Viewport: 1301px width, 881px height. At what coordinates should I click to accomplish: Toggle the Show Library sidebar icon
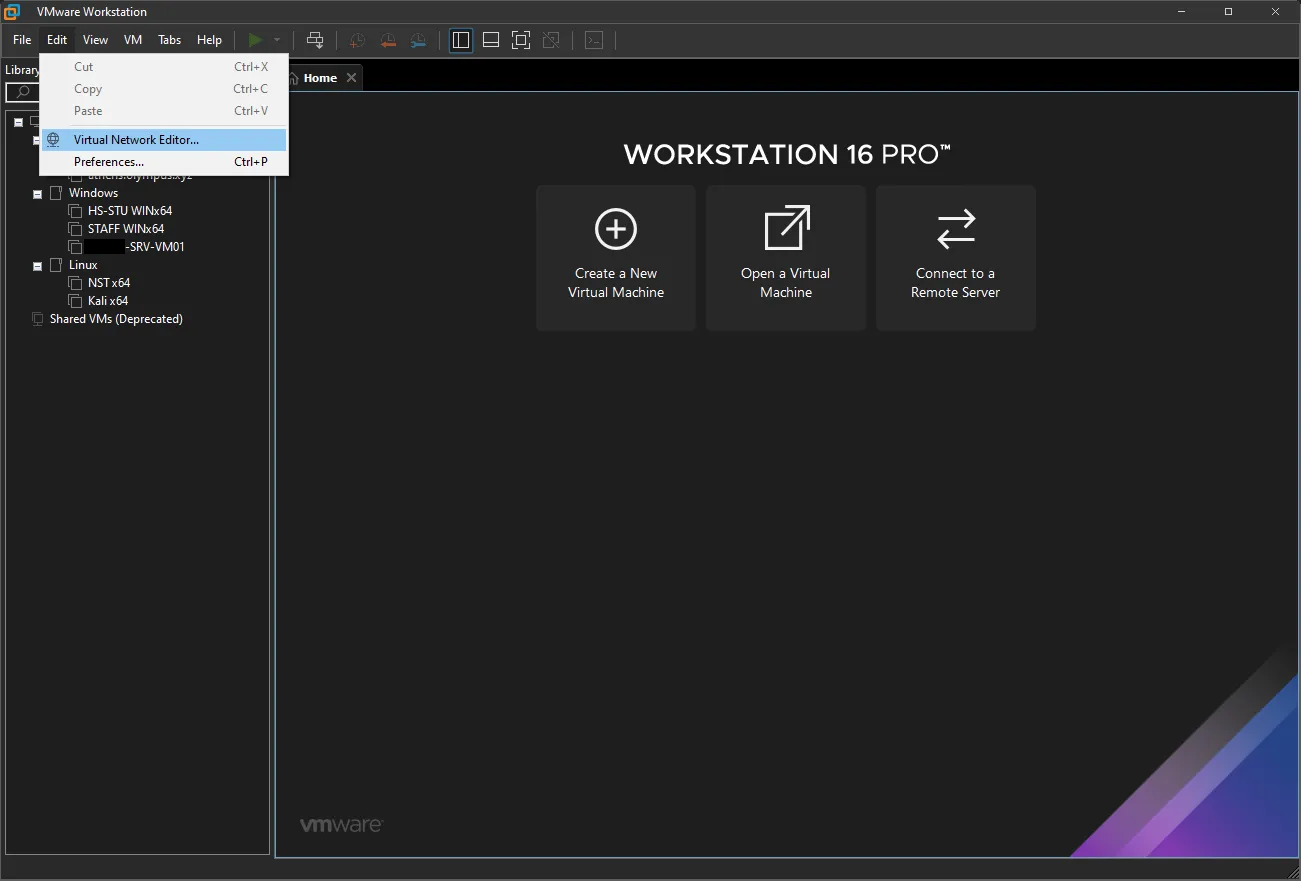tap(461, 40)
